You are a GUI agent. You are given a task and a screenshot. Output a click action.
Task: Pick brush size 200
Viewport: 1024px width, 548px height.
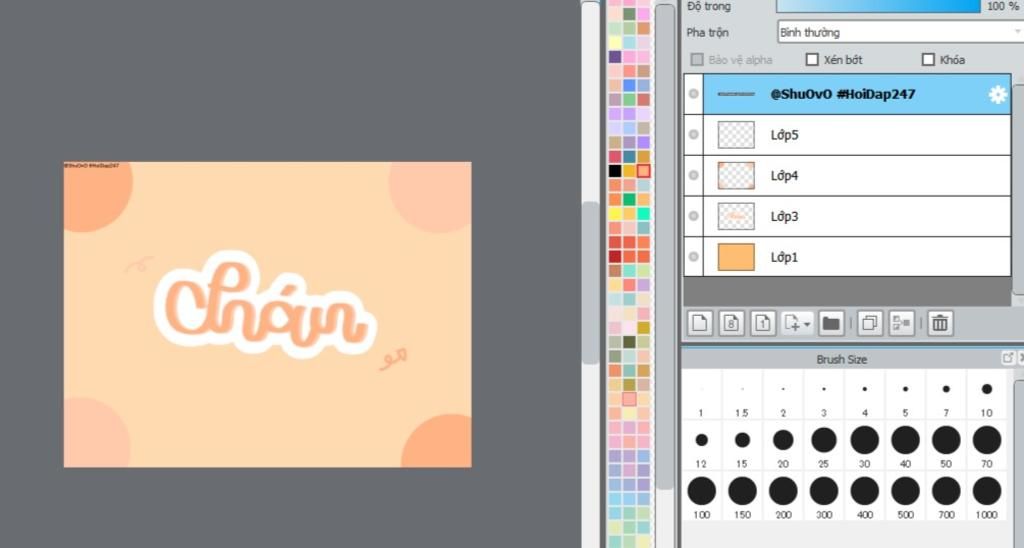click(783, 498)
